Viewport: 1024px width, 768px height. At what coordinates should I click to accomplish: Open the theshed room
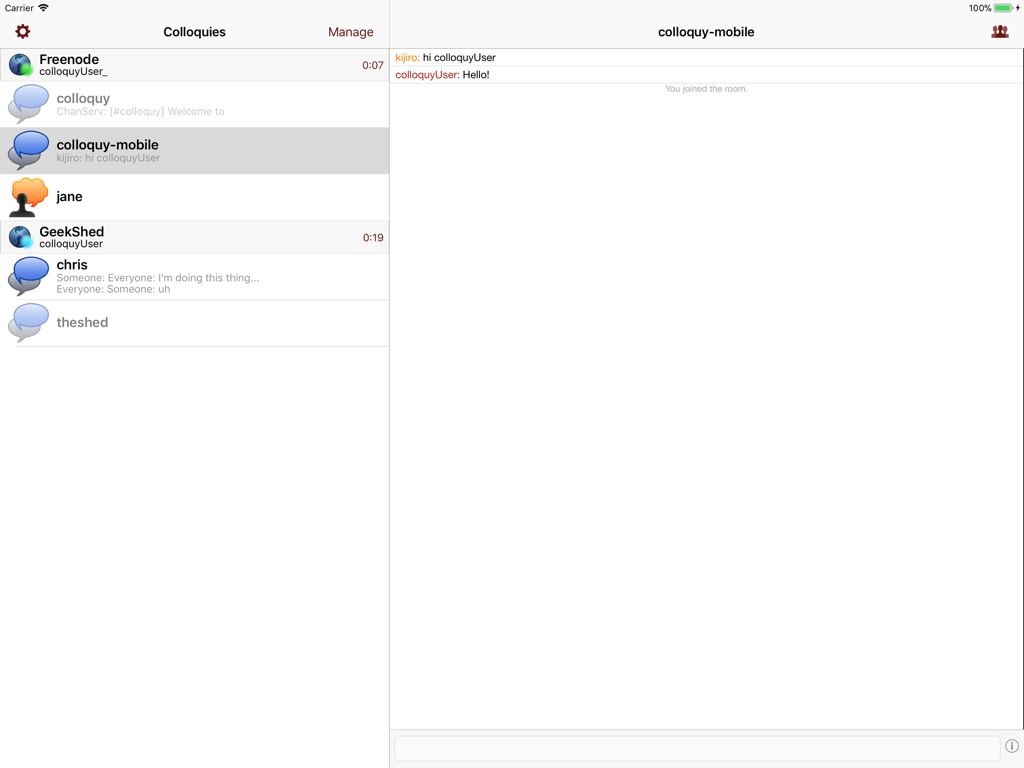point(195,323)
